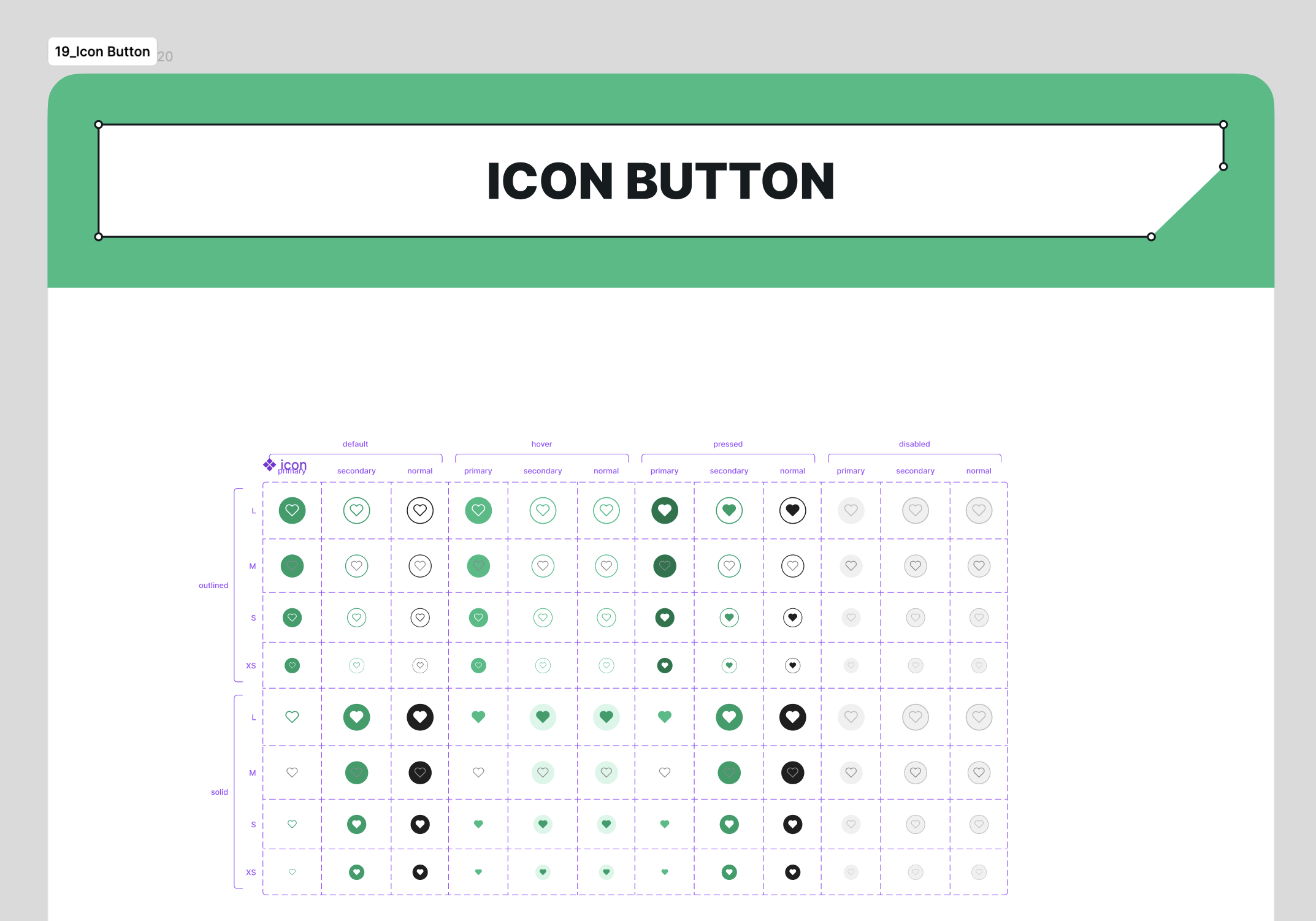Select the 19_Icon Button frame label
Viewport: 1316px width, 921px height.
102,52
